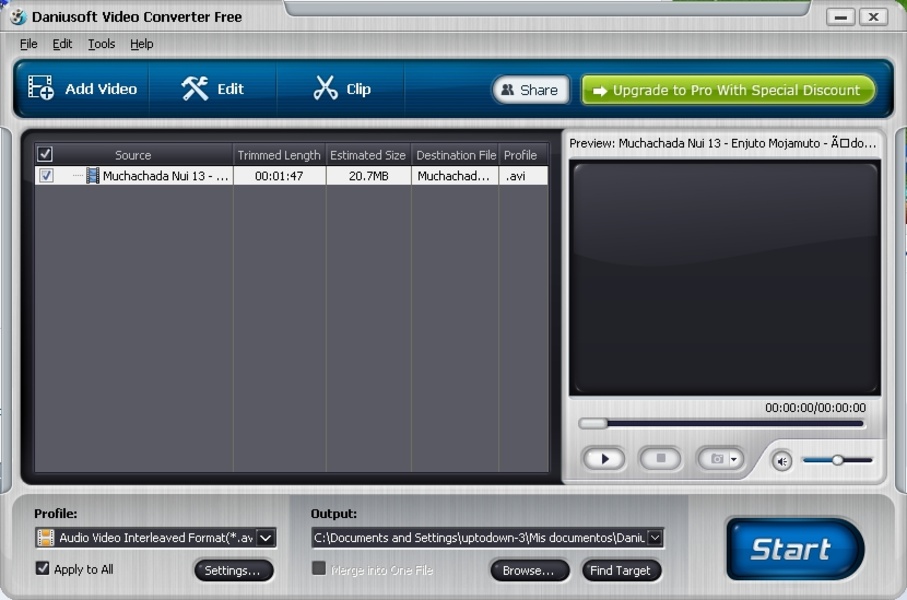The height and width of the screenshot is (600, 907).
Task: Click the film strip icon beside Muchachada Nui
Action: [x=93, y=175]
